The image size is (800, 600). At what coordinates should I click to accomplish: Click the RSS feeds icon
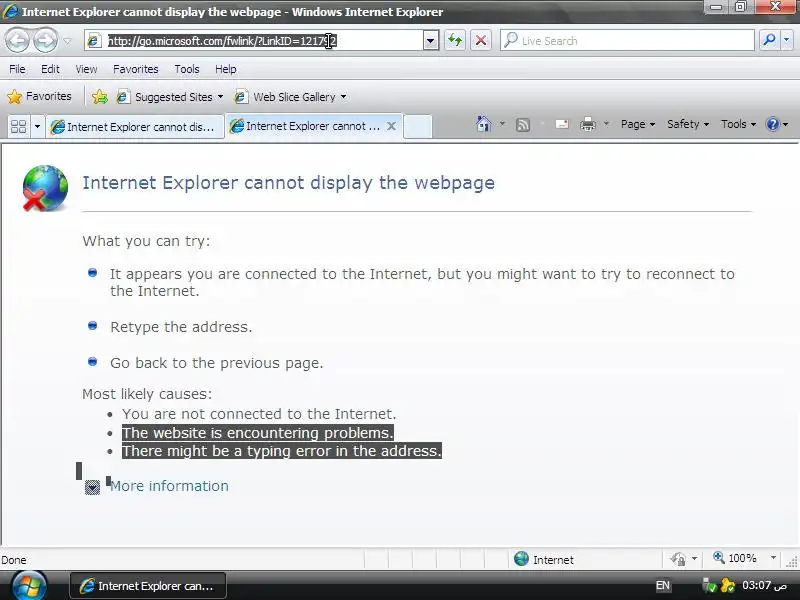click(x=523, y=124)
